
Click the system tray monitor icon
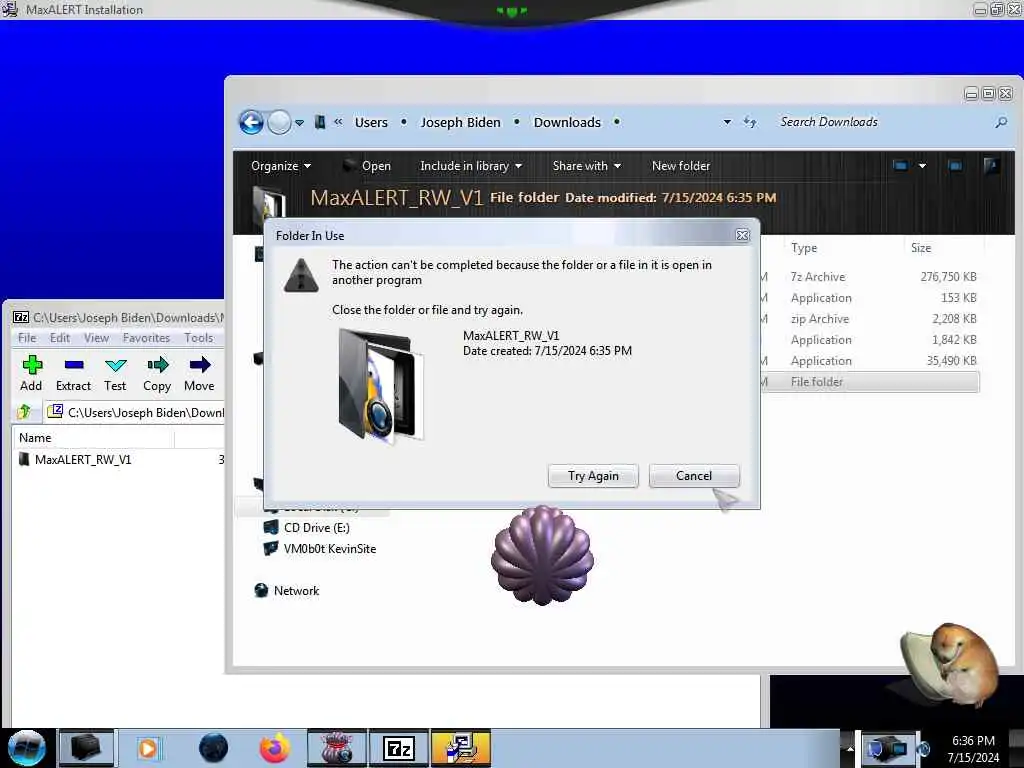click(886, 748)
